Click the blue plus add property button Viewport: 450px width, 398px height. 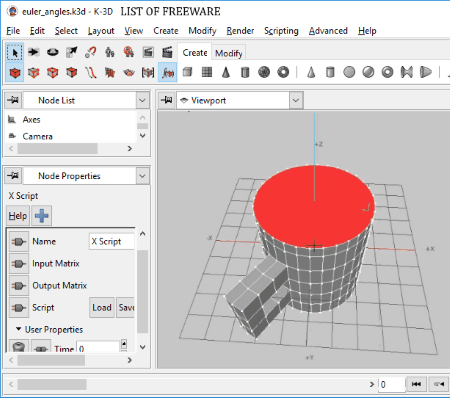point(42,216)
